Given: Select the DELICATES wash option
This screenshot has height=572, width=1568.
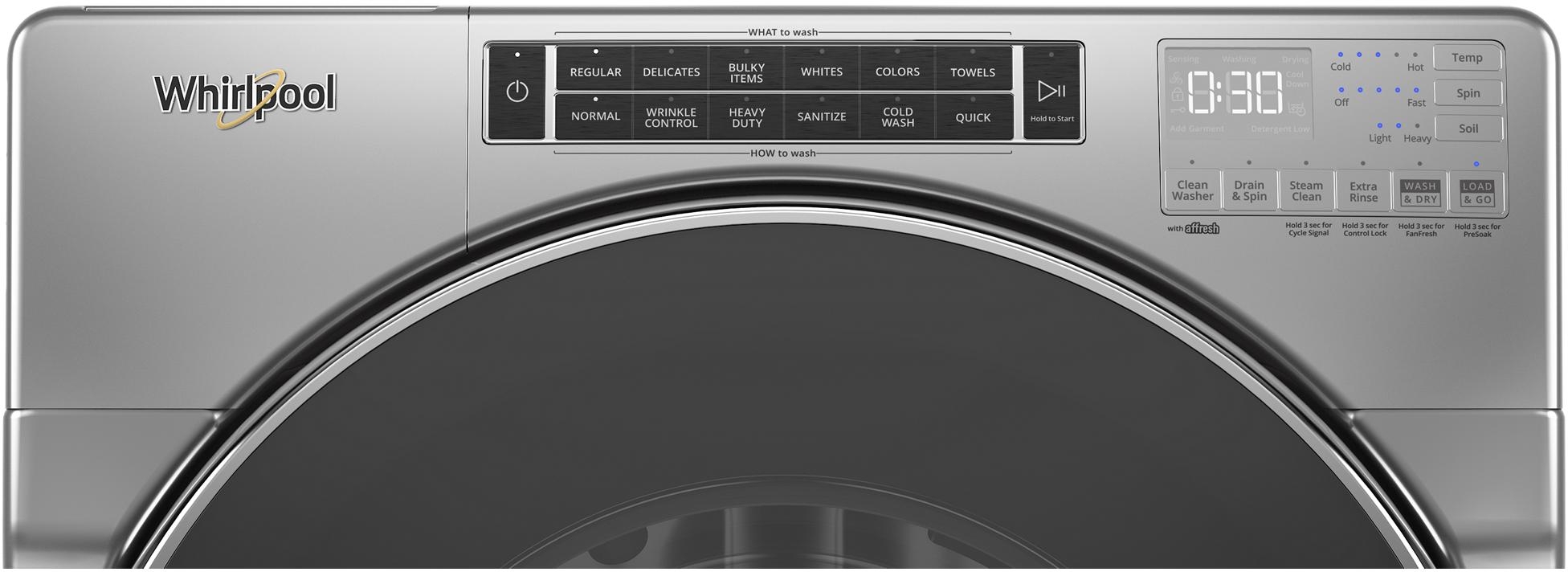Looking at the screenshot, I should point(671,68).
